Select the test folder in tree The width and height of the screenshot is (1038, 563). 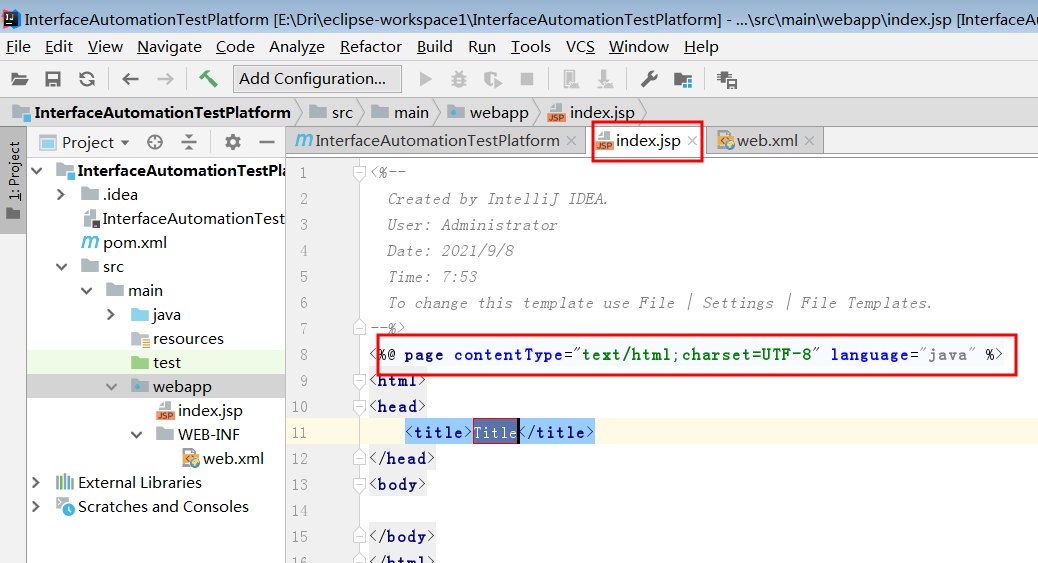coord(156,363)
